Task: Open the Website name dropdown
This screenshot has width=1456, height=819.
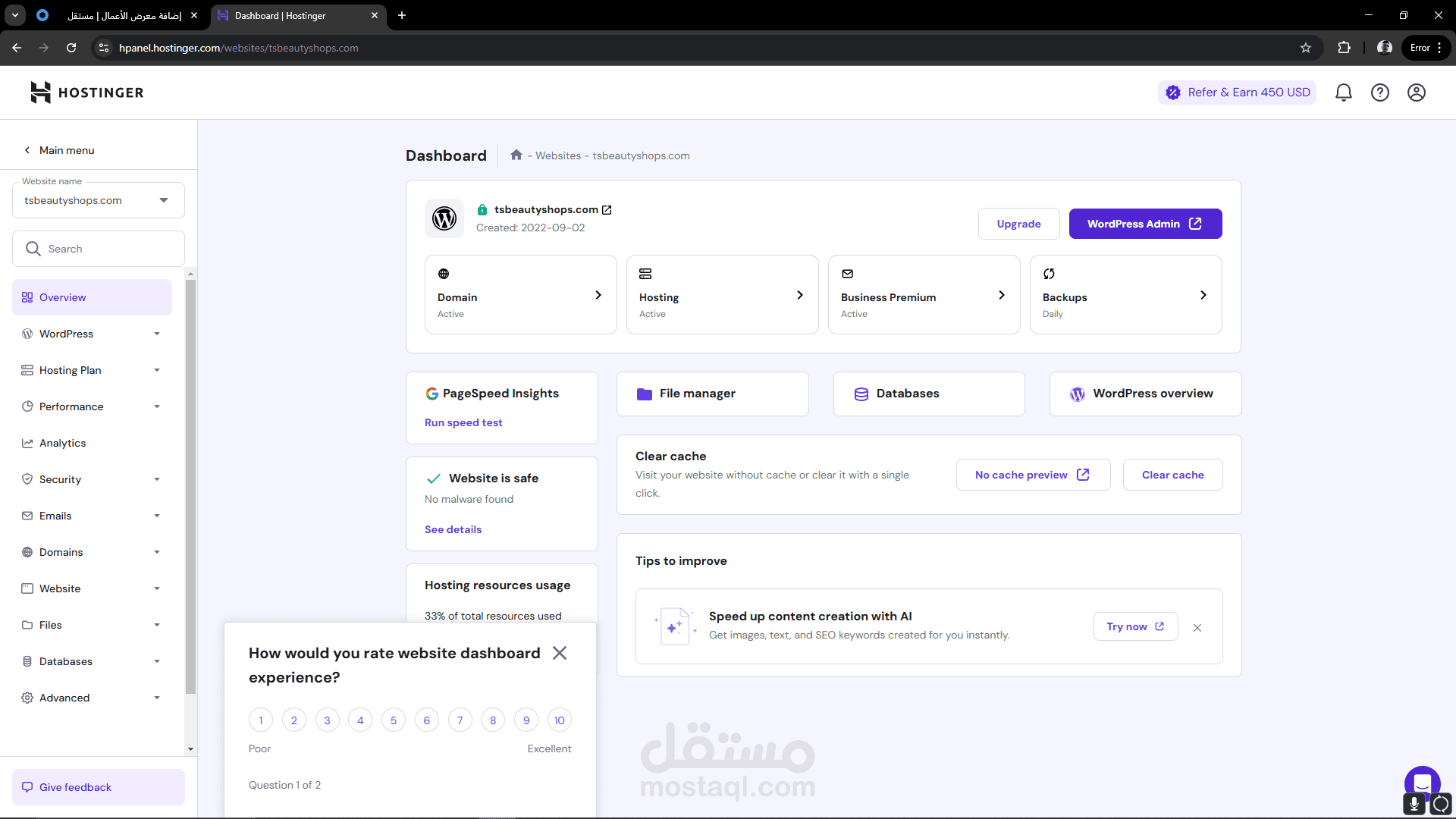Action: pos(99,200)
